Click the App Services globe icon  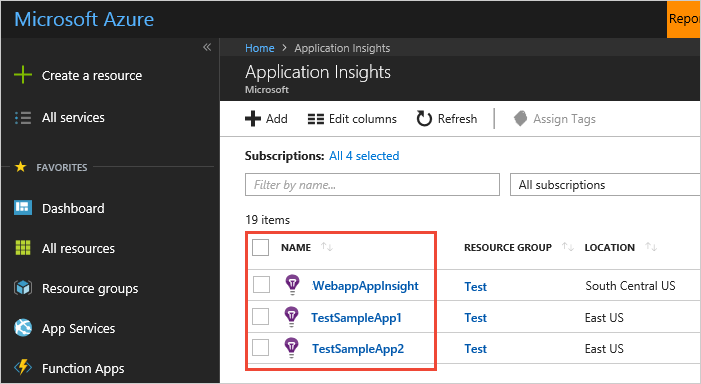[x=23, y=328]
